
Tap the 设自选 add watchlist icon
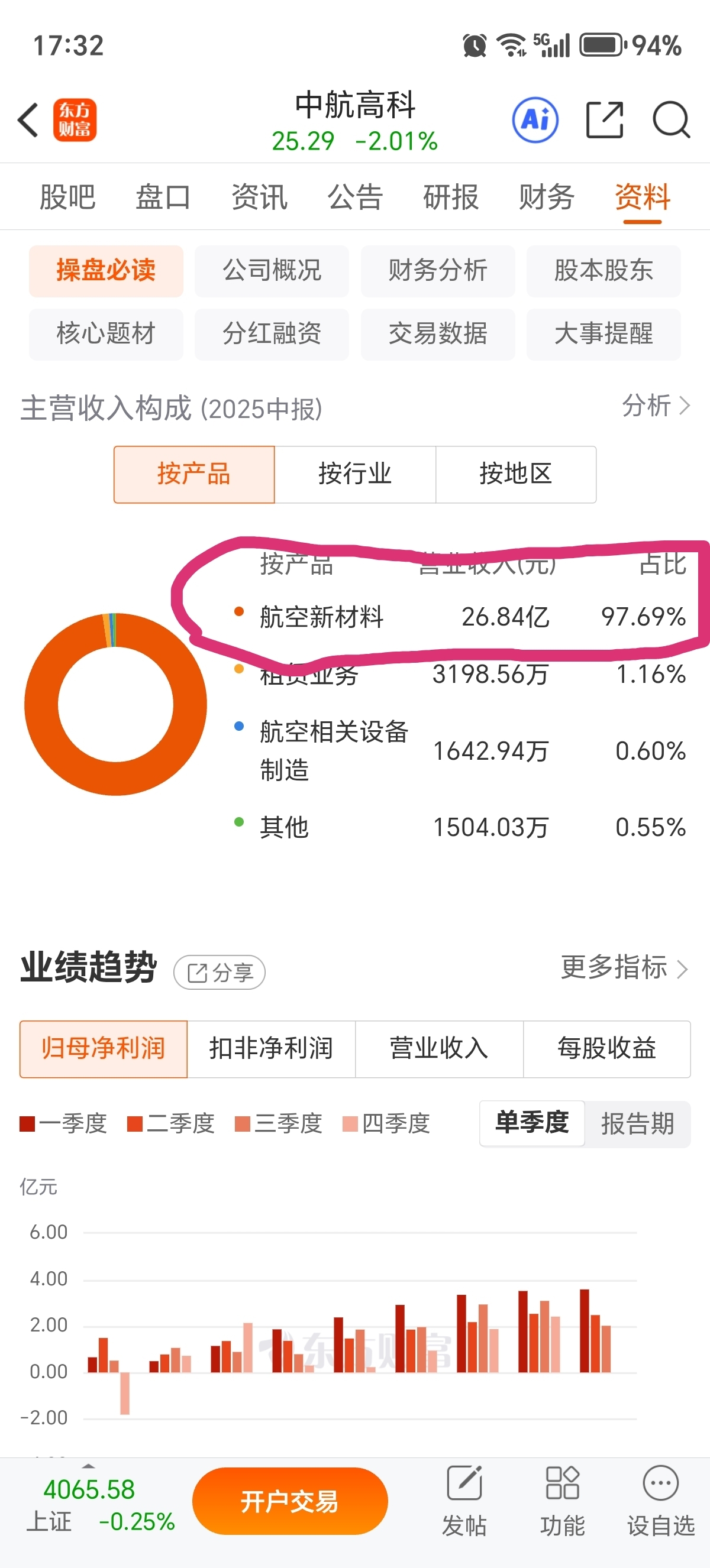tap(660, 1483)
